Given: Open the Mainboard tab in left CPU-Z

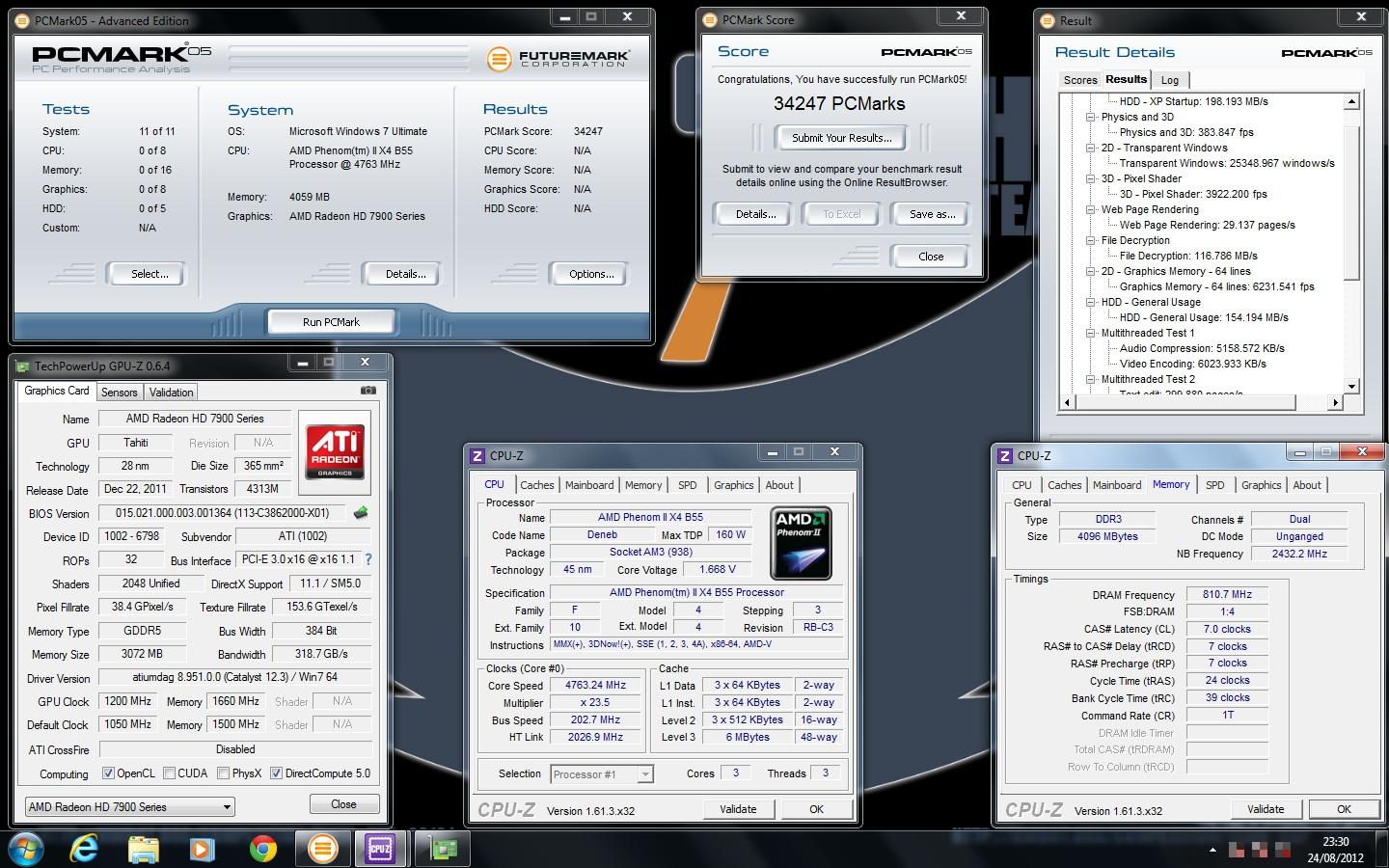Looking at the screenshot, I should coord(589,485).
